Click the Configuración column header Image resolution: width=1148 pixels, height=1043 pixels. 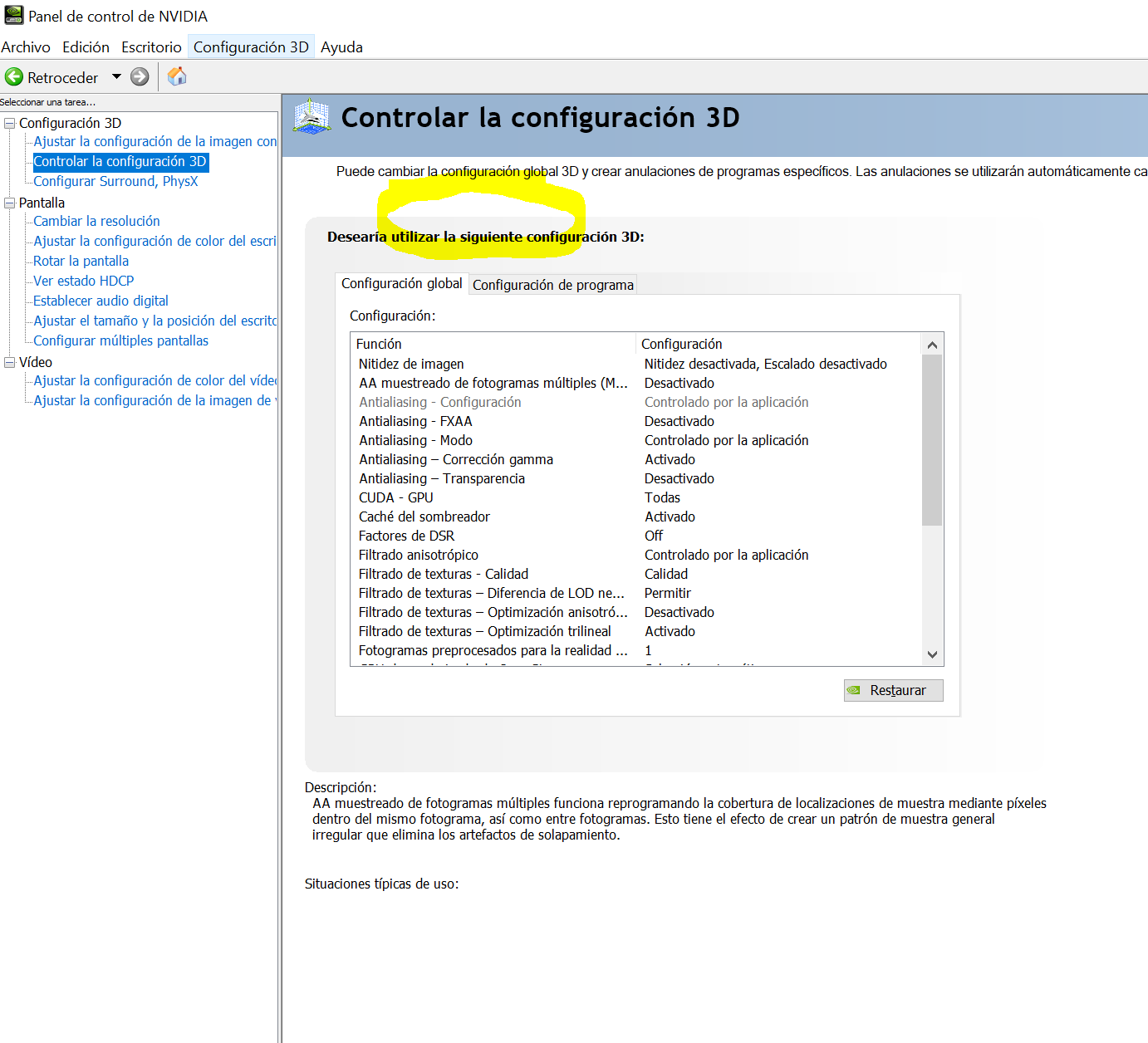[779, 344]
